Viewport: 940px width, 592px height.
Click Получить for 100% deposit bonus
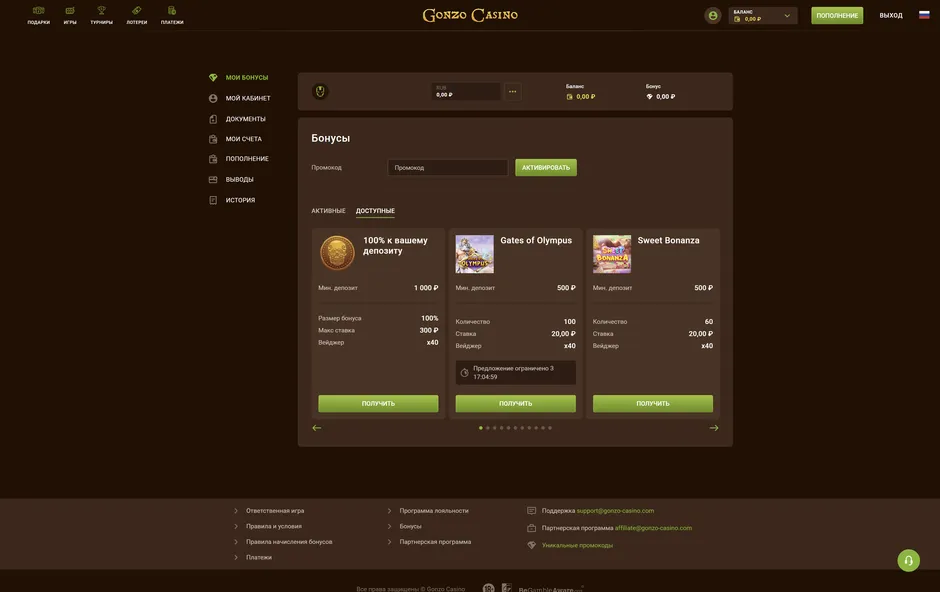(x=378, y=403)
